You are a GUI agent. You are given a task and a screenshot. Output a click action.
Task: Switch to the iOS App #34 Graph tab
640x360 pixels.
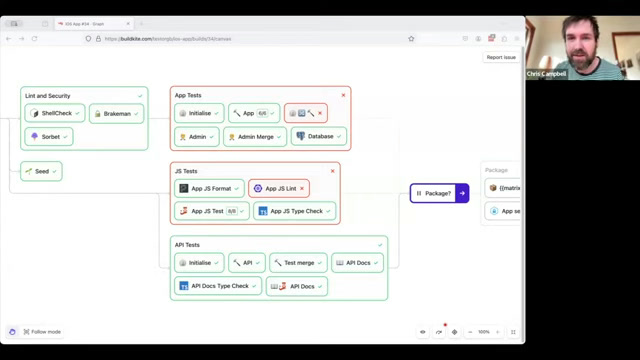tap(93, 24)
